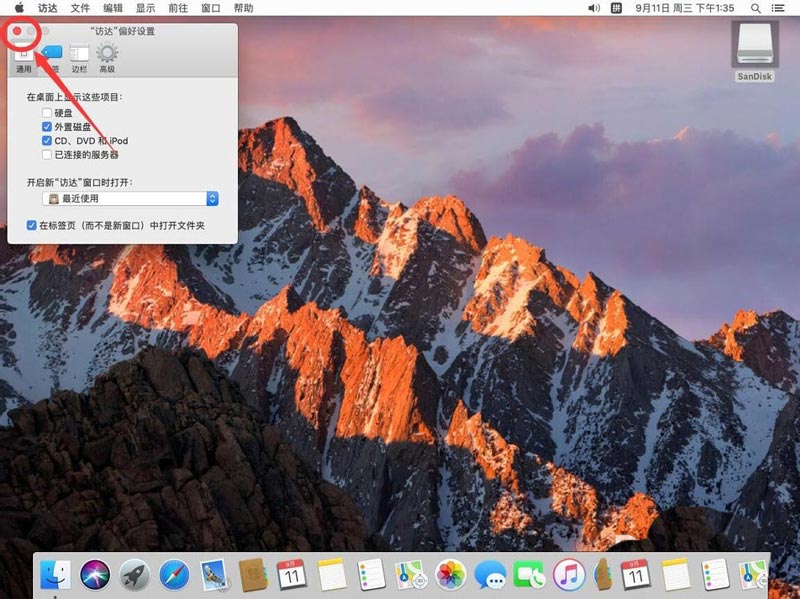The width and height of the screenshot is (800, 599).
Task: Toggle 在标签页中打开文件夹 checkbox
Action: tap(32, 226)
